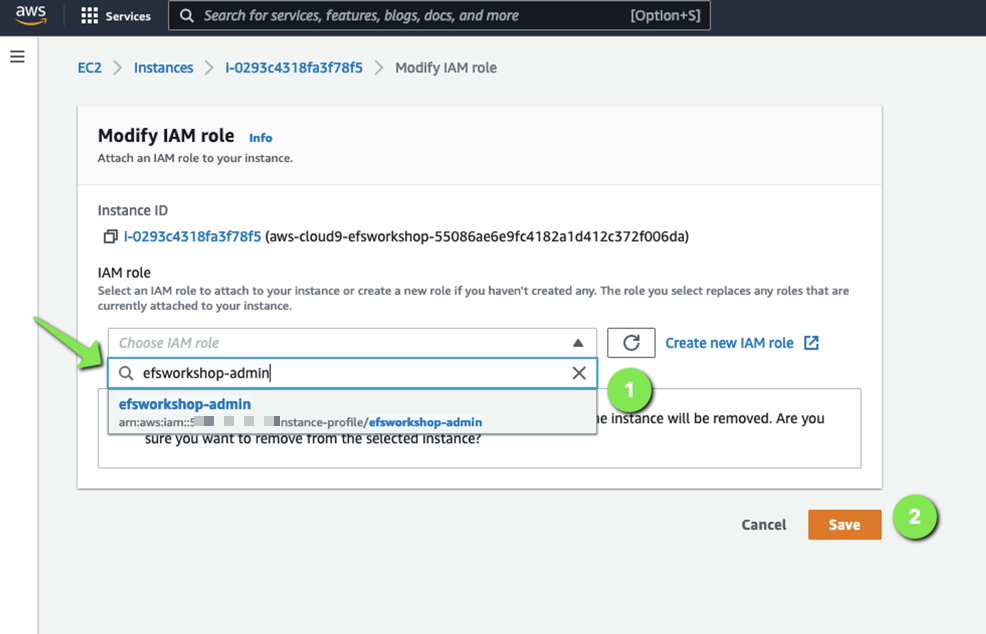Screen dimensions: 986x634
Task: Click the AWS logo home icon
Action: point(31,15)
